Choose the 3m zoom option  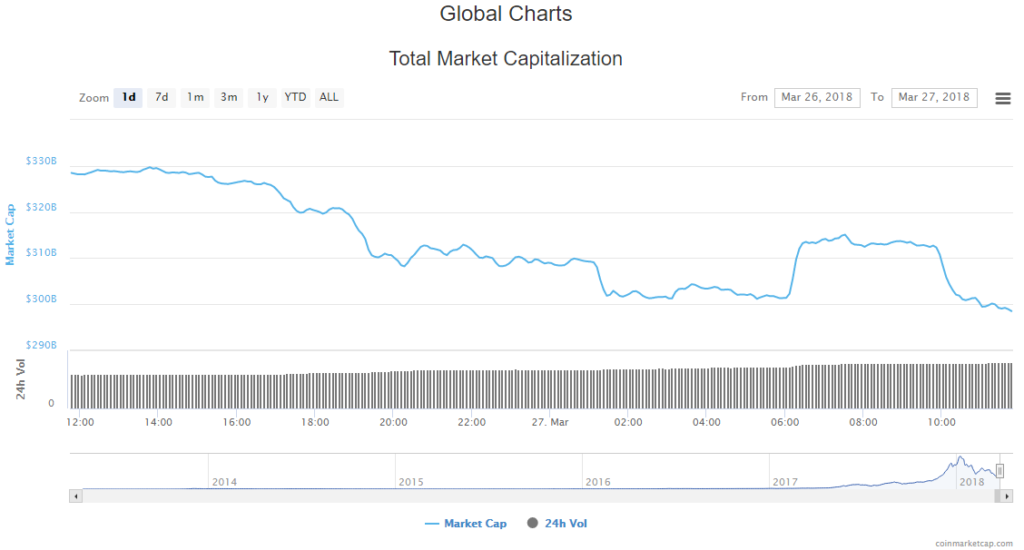click(229, 97)
